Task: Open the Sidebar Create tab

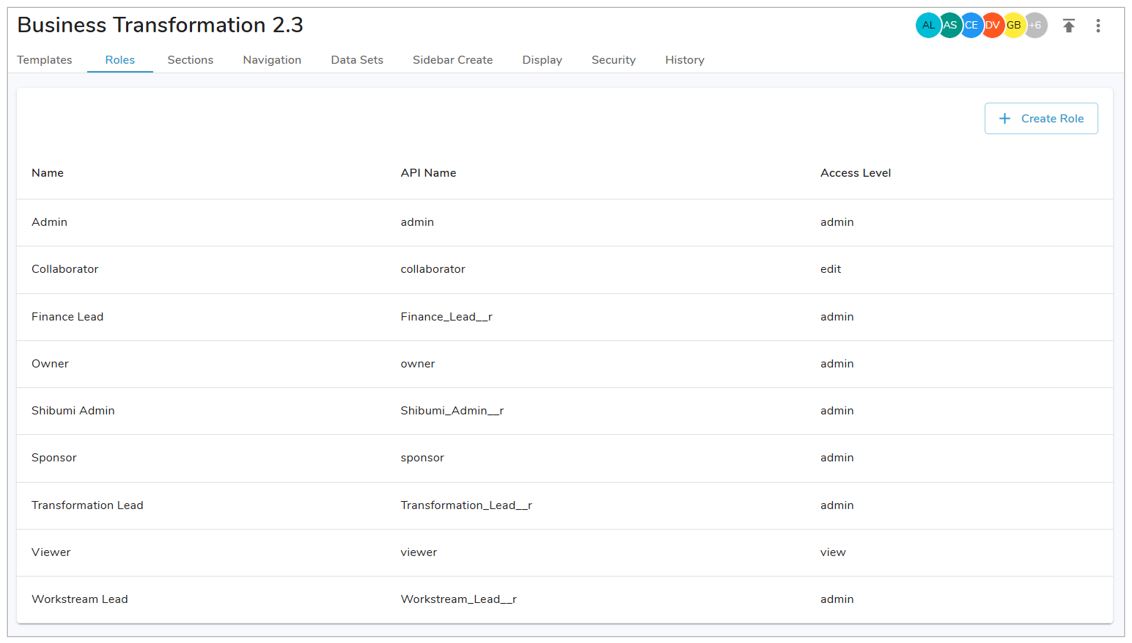Action: pyautogui.click(x=452, y=60)
